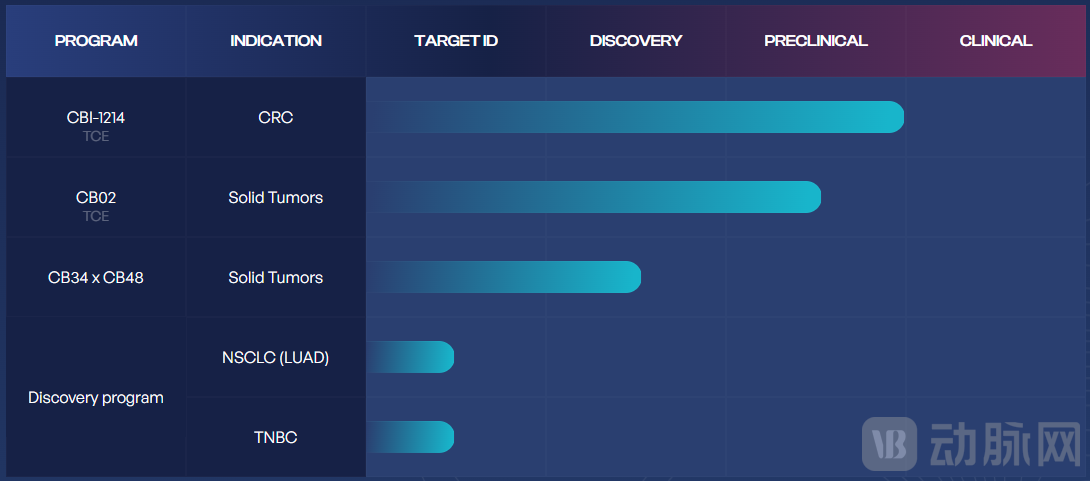Image resolution: width=1090 pixels, height=481 pixels.
Task: Click the NSCLC (LUAD) progress bar
Action: 411,357
